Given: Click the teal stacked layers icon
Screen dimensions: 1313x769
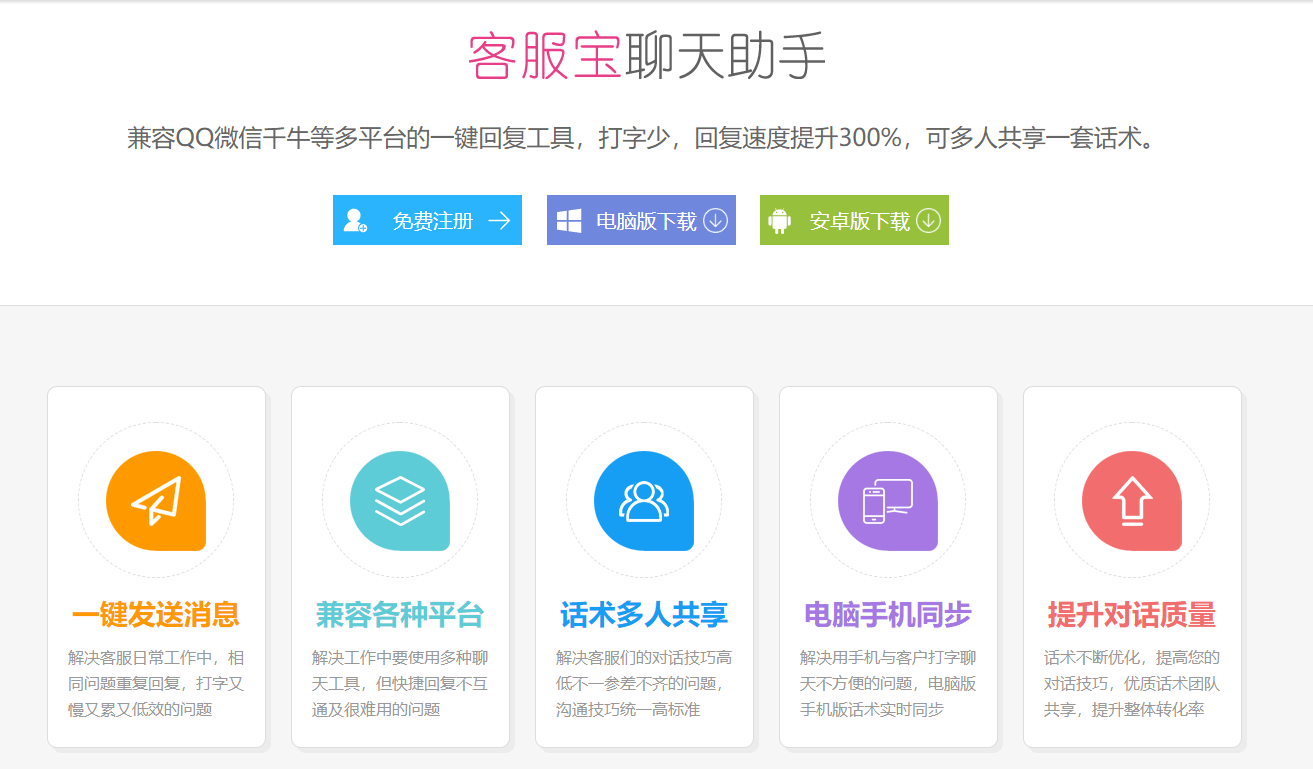Looking at the screenshot, I should point(400,501).
